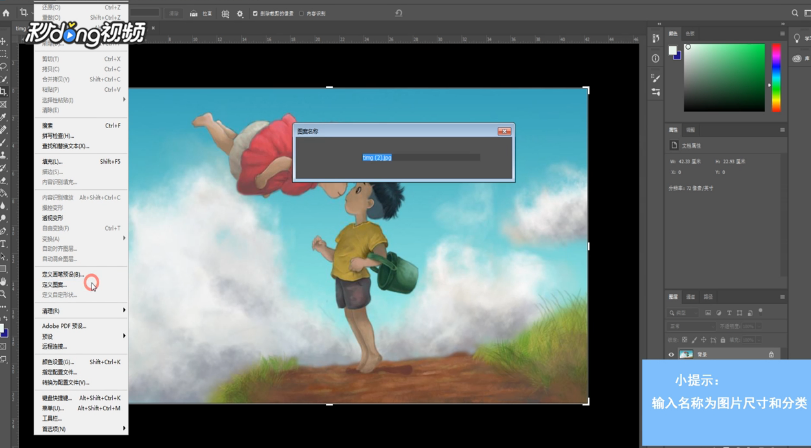Filter layers by type layers (T icon)
Screen dimensions: 811x448
(729, 312)
